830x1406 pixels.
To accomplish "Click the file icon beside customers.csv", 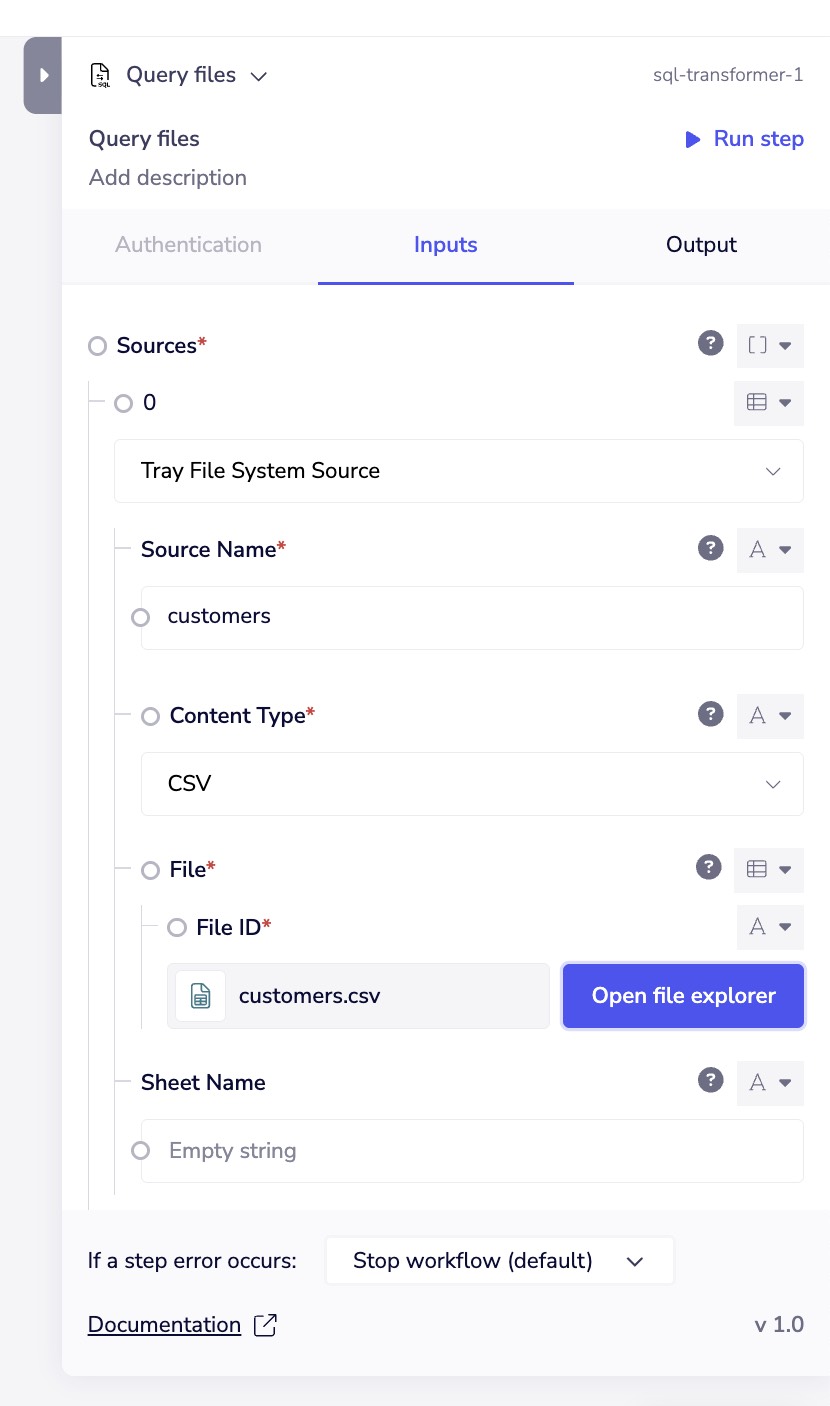I will (199, 995).
